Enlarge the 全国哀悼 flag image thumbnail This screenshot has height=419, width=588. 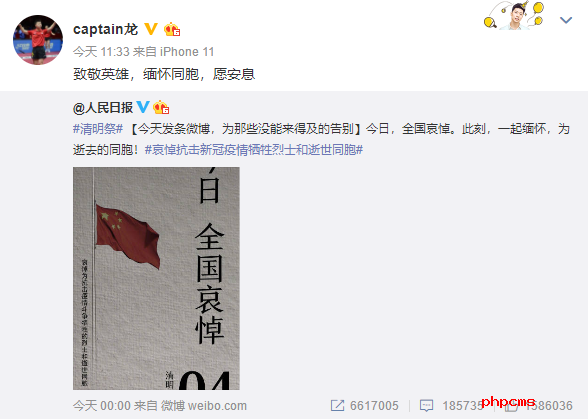156,278
